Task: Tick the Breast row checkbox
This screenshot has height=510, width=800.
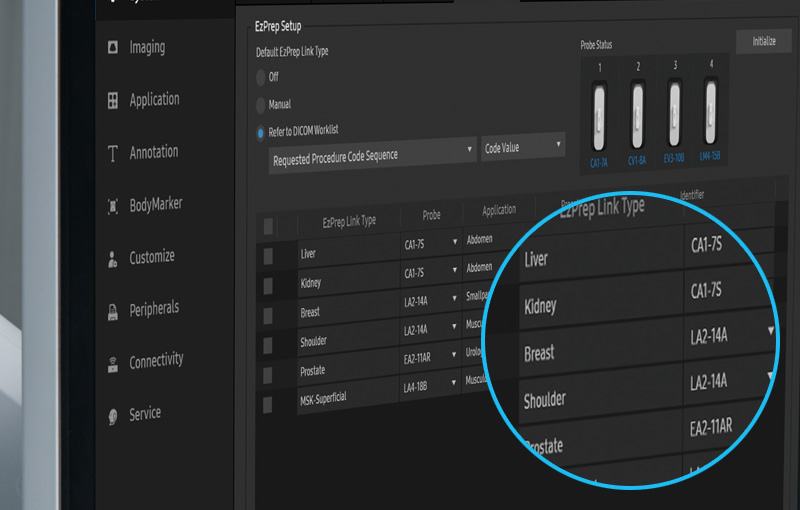Action: pos(268,316)
